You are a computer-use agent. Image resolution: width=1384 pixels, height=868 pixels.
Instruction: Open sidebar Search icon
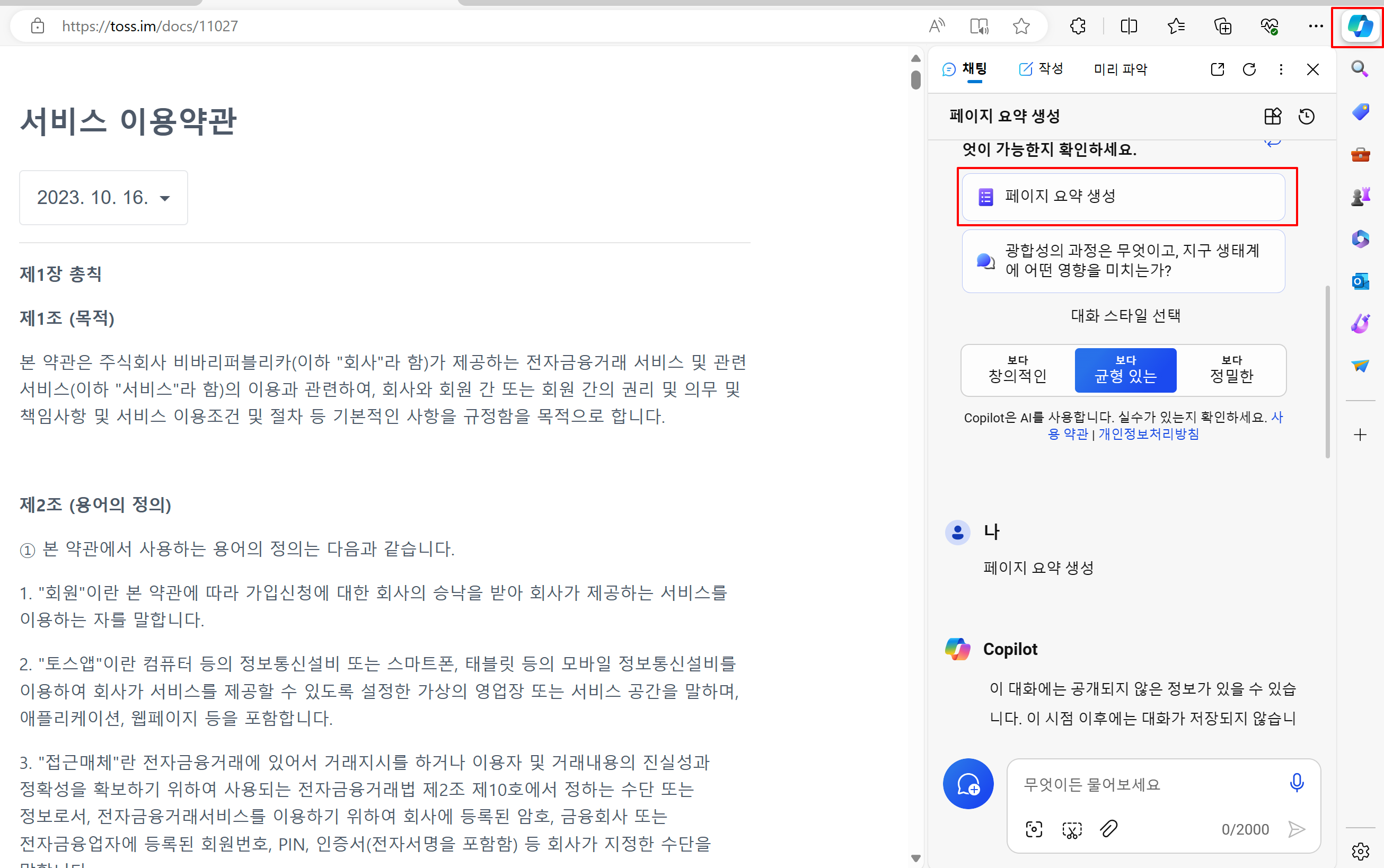(1360, 69)
